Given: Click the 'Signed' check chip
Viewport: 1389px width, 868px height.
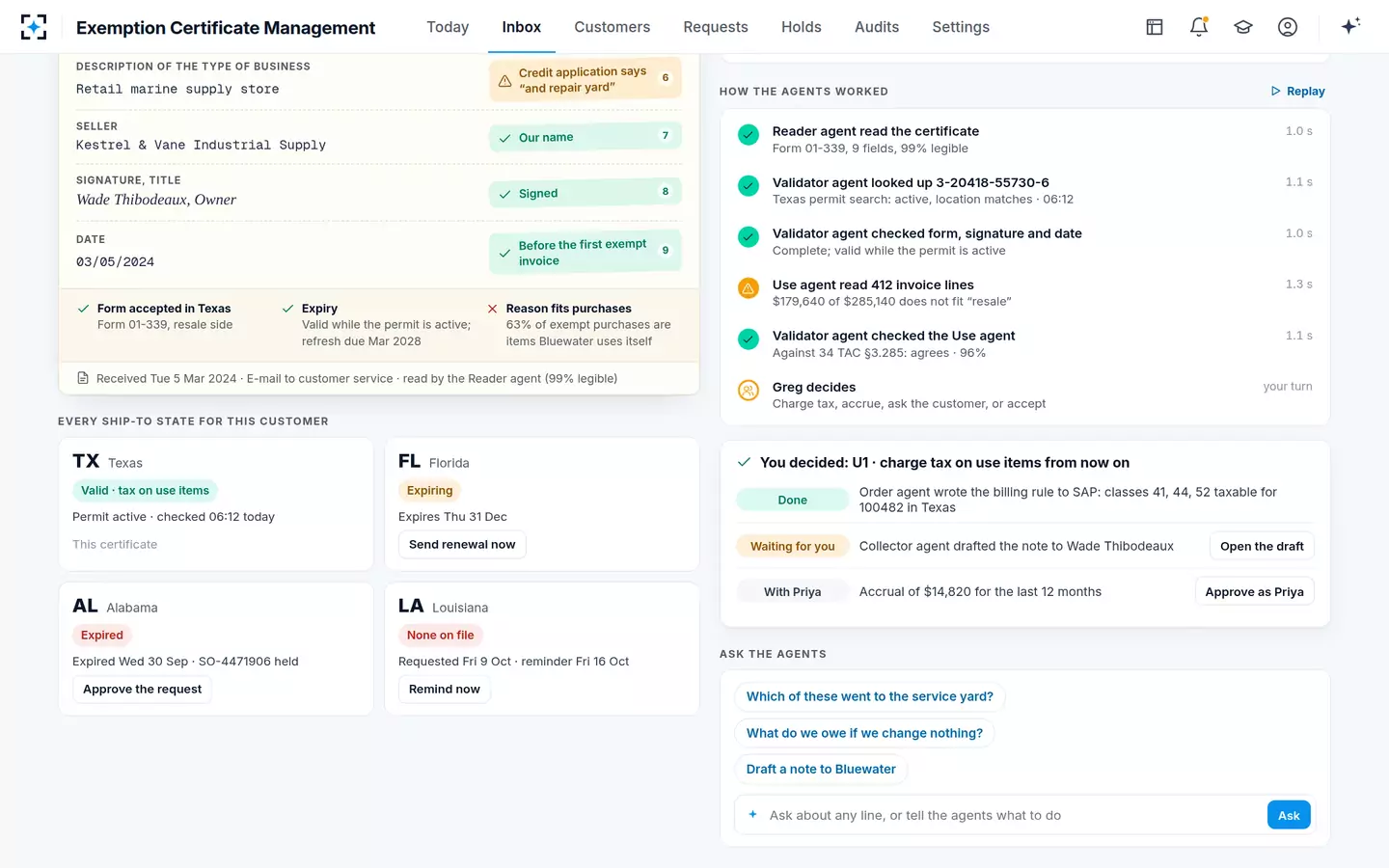Looking at the screenshot, I should (x=585, y=193).
